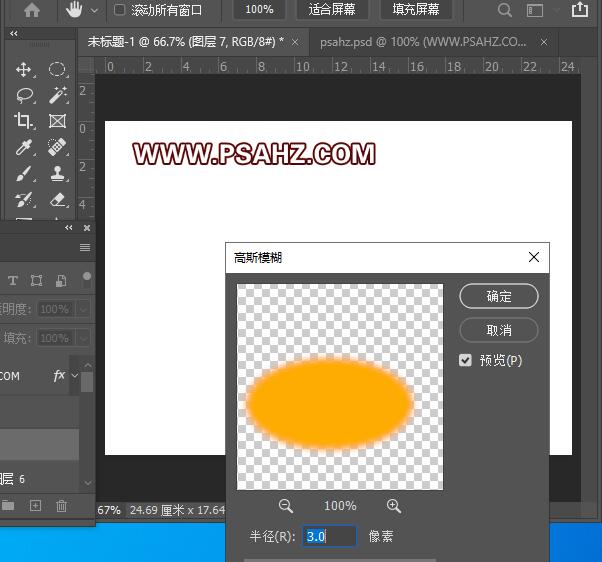
Task: Select the Hand tool icon
Action: (x=74, y=10)
